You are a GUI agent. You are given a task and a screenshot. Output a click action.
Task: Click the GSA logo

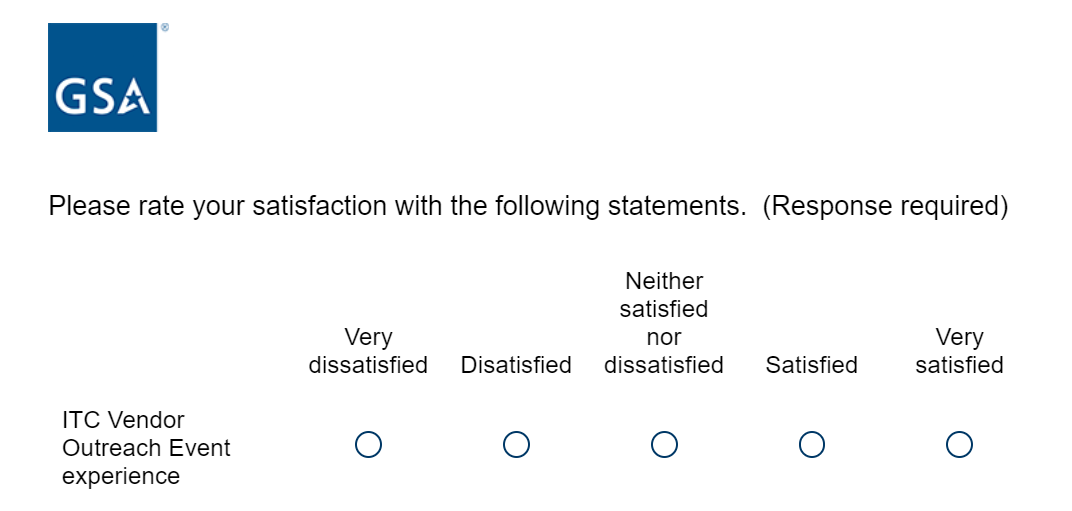pyautogui.click(x=102, y=77)
